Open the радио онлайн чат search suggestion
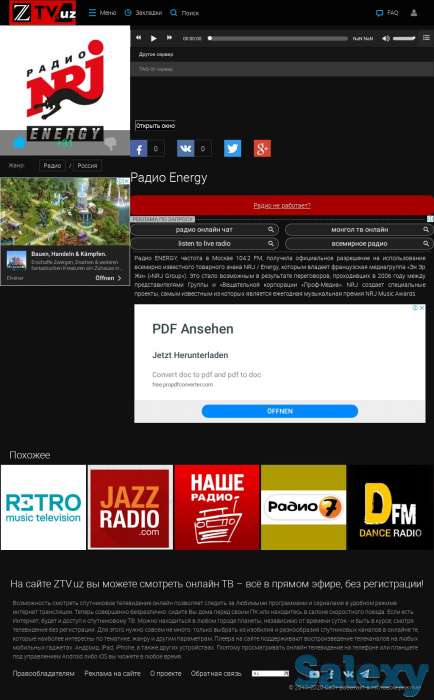 (x=204, y=229)
